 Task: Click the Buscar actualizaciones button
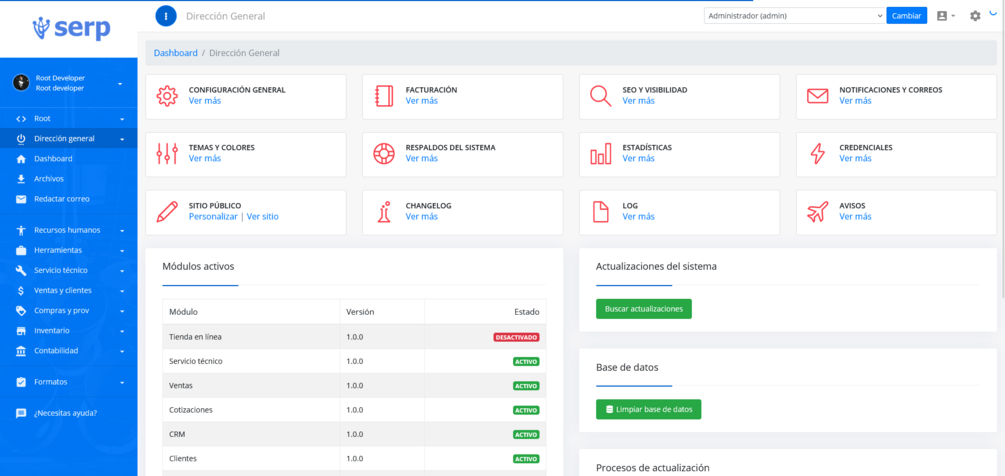[x=644, y=309]
